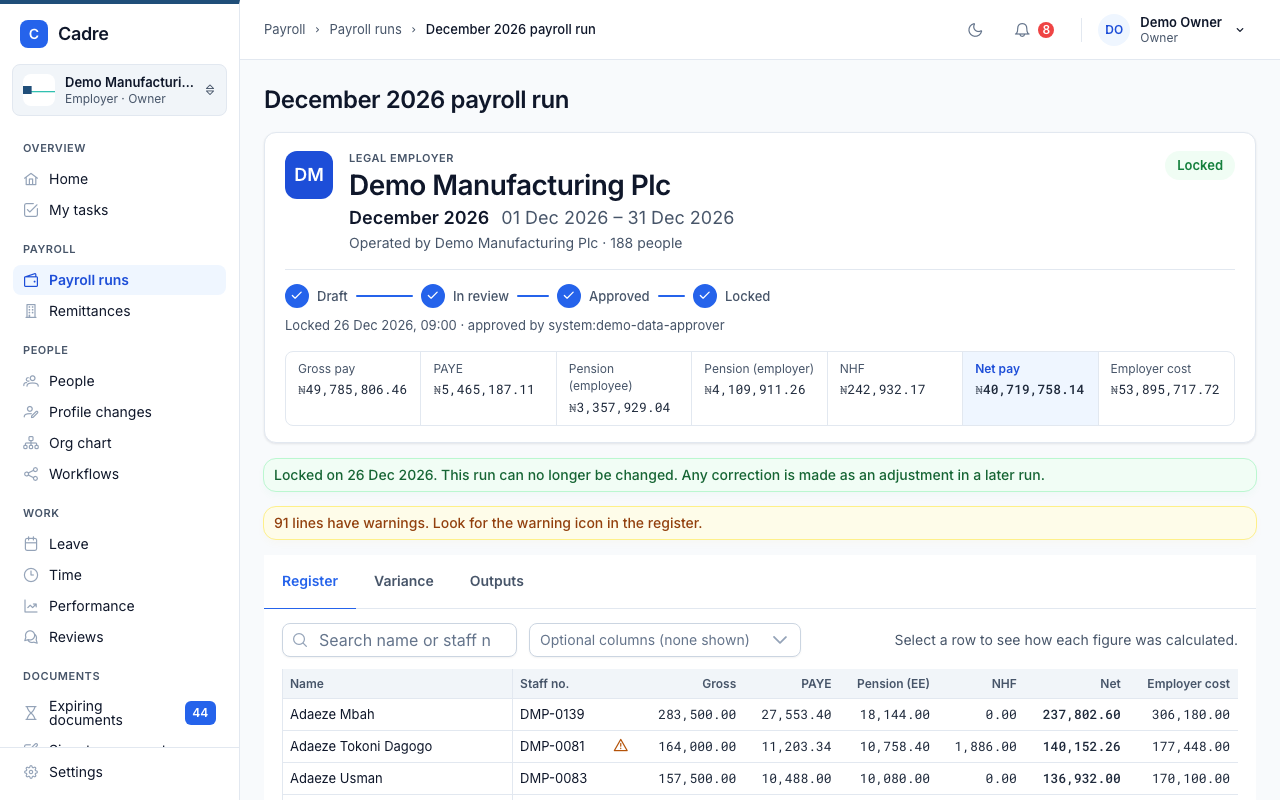
Task: Open Expiring documents with 44 badge
Action: click(x=120, y=713)
